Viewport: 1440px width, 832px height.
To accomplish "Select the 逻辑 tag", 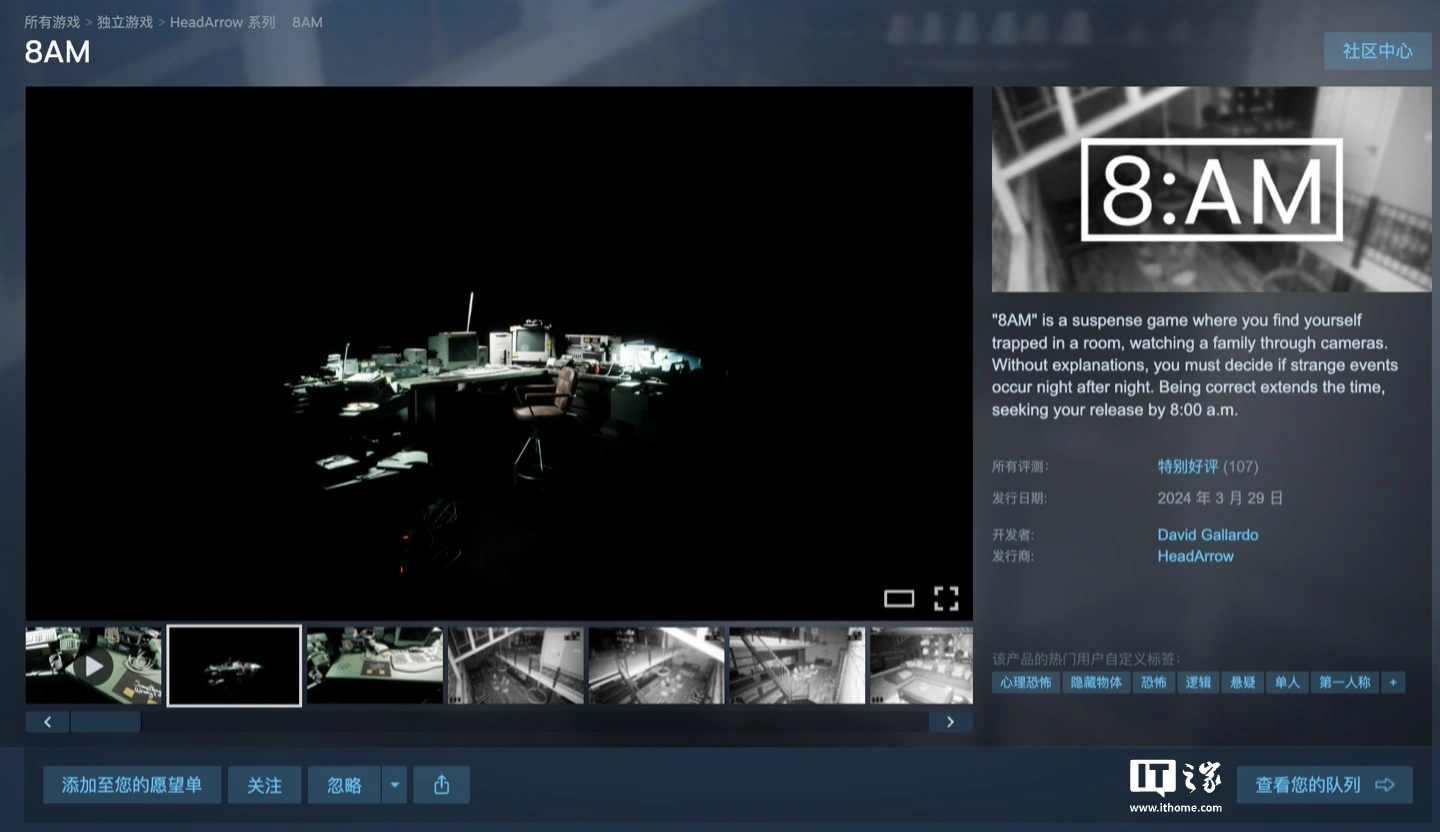I will [x=1198, y=682].
